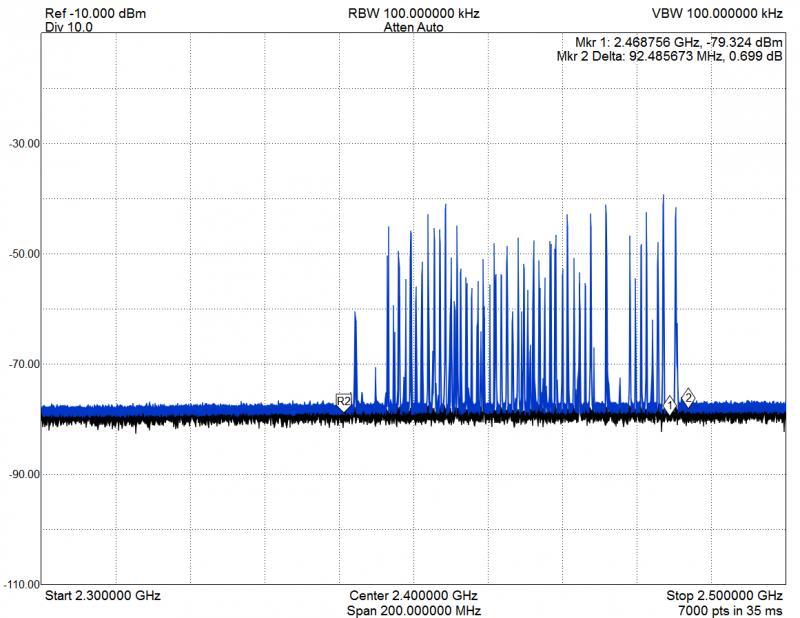Click the Span 200.000000 MHz label
Image resolution: width=800 pixels, height=618 pixels.
pos(413,610)
